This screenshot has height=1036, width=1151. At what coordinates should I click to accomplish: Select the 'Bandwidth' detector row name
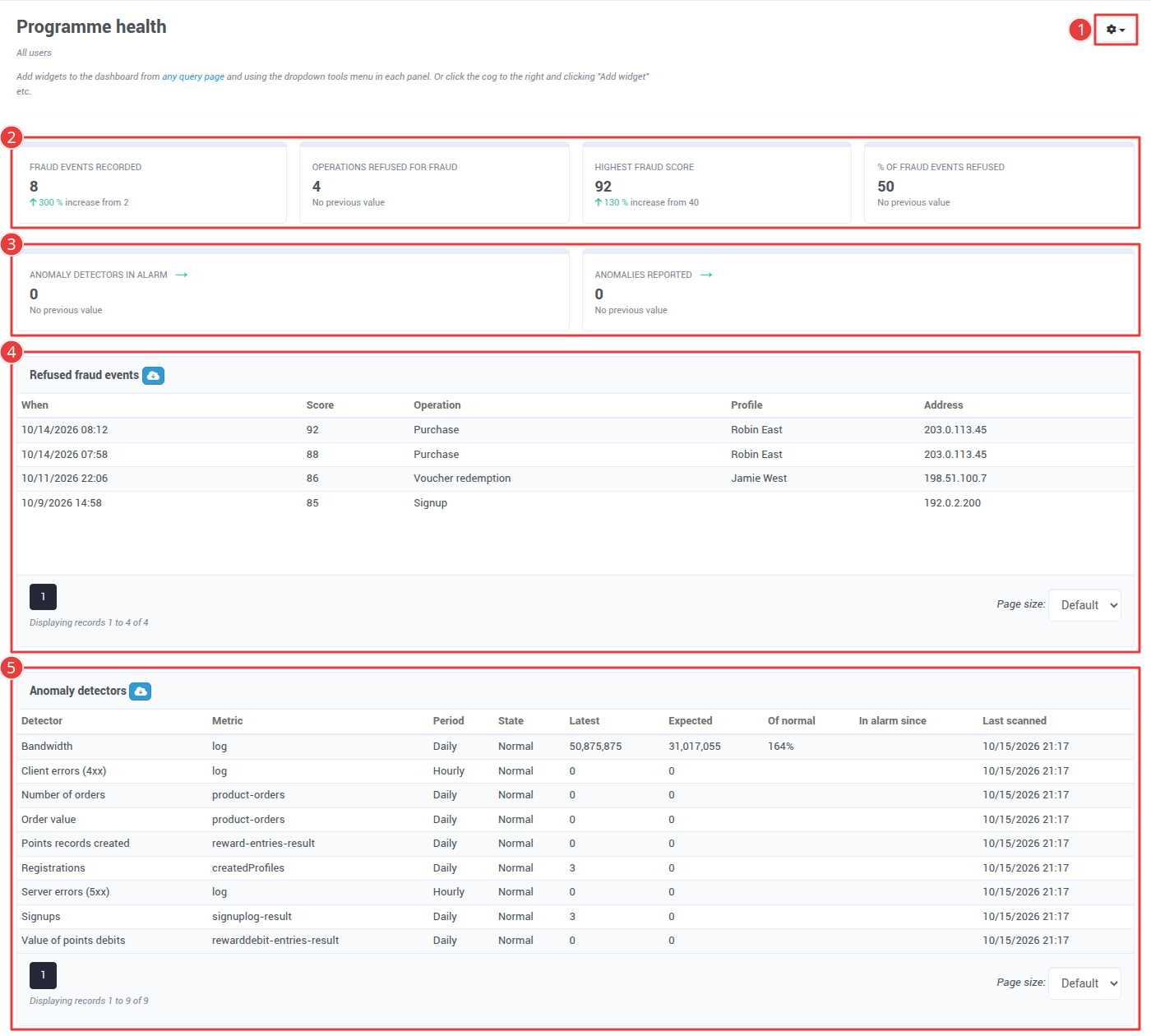[47, 747]
